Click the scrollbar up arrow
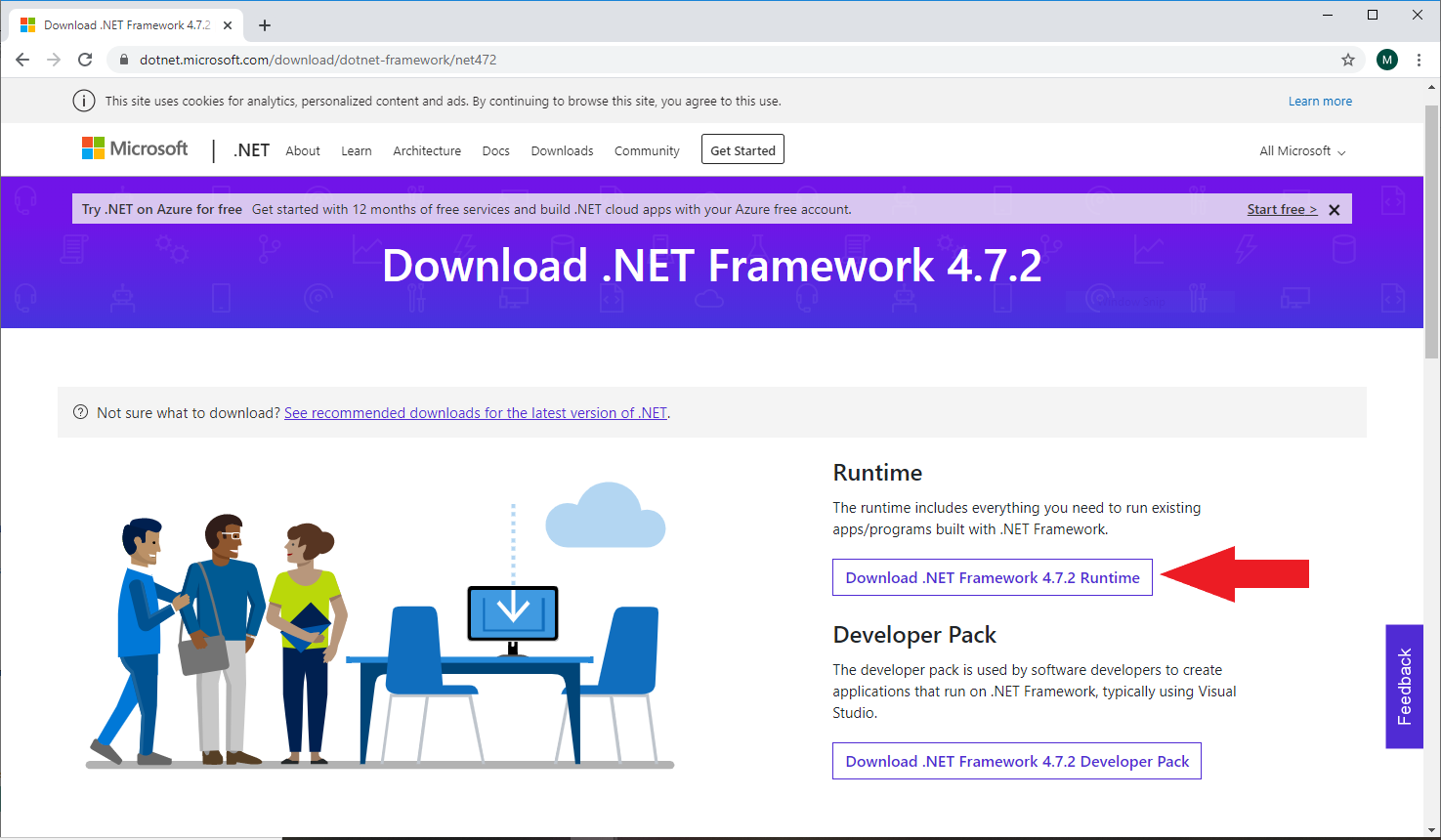Viewport: 1441px width, 840px height. click(x=1432, y=87)
